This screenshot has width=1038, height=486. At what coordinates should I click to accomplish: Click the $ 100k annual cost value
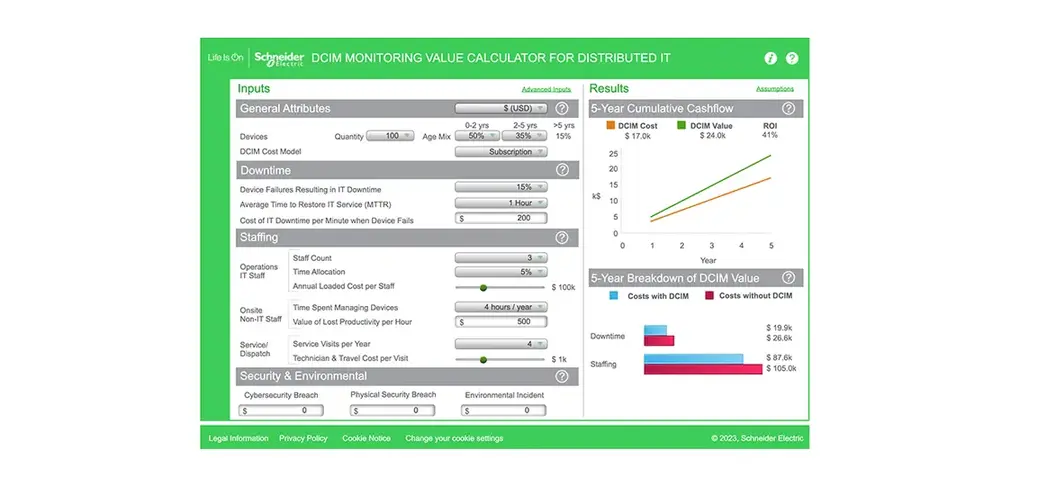click(563, 287)
